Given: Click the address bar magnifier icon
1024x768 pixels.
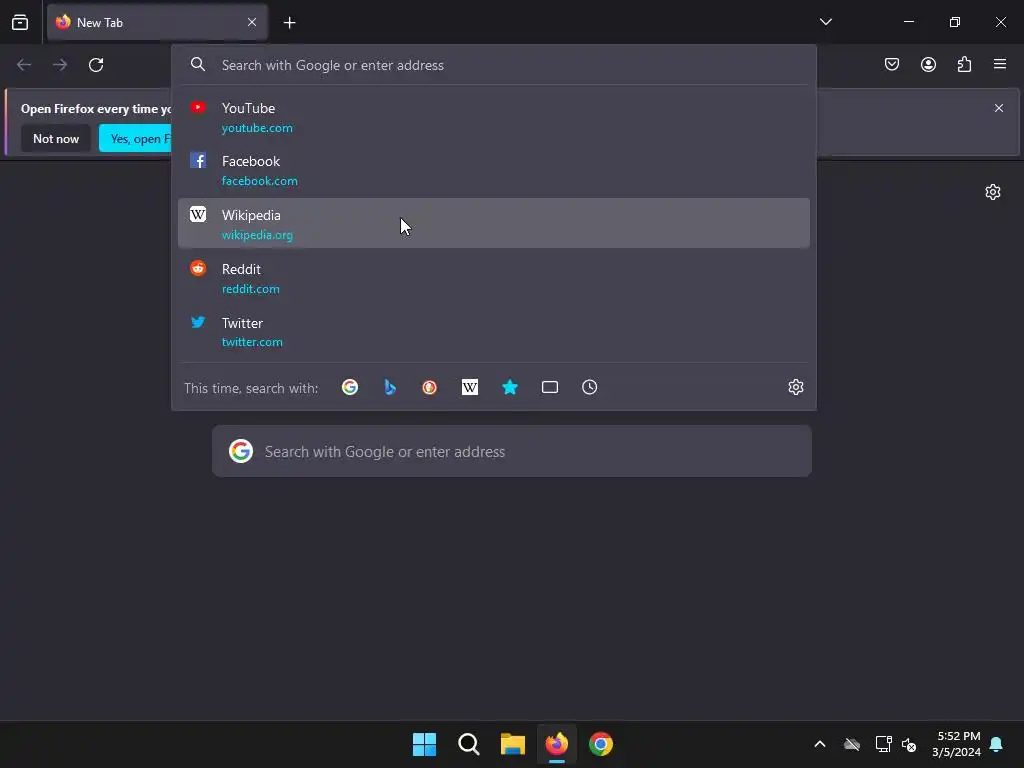Looking at the screenshot, I should (x=198, y=64).
